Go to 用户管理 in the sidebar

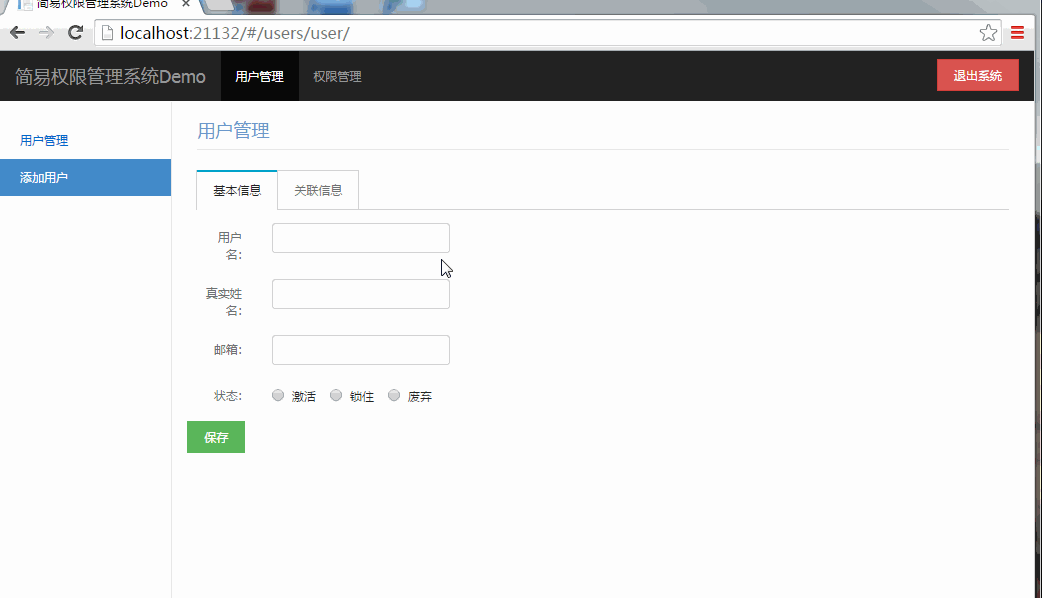point(44,141)
